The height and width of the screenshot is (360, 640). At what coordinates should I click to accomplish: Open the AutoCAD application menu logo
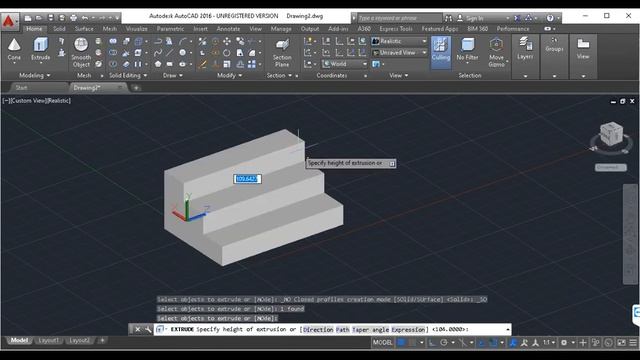tap(9, 21)
